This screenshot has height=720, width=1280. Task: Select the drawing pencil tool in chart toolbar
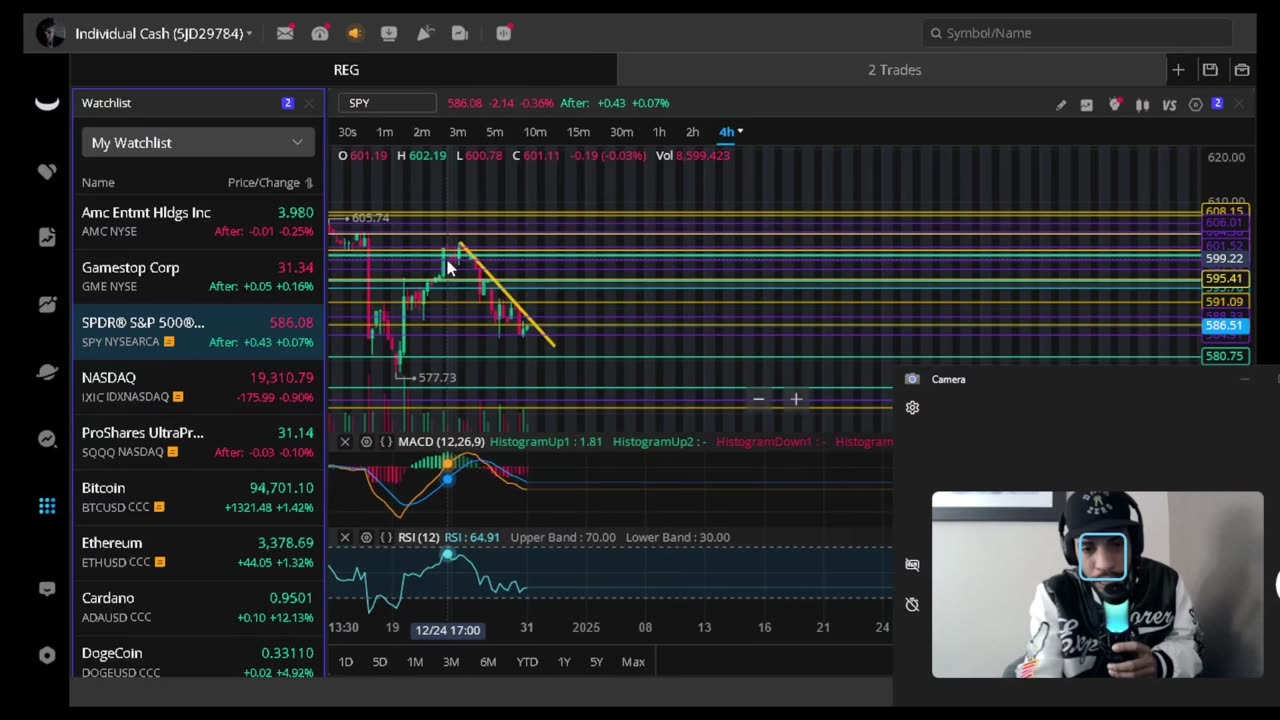1060,104
